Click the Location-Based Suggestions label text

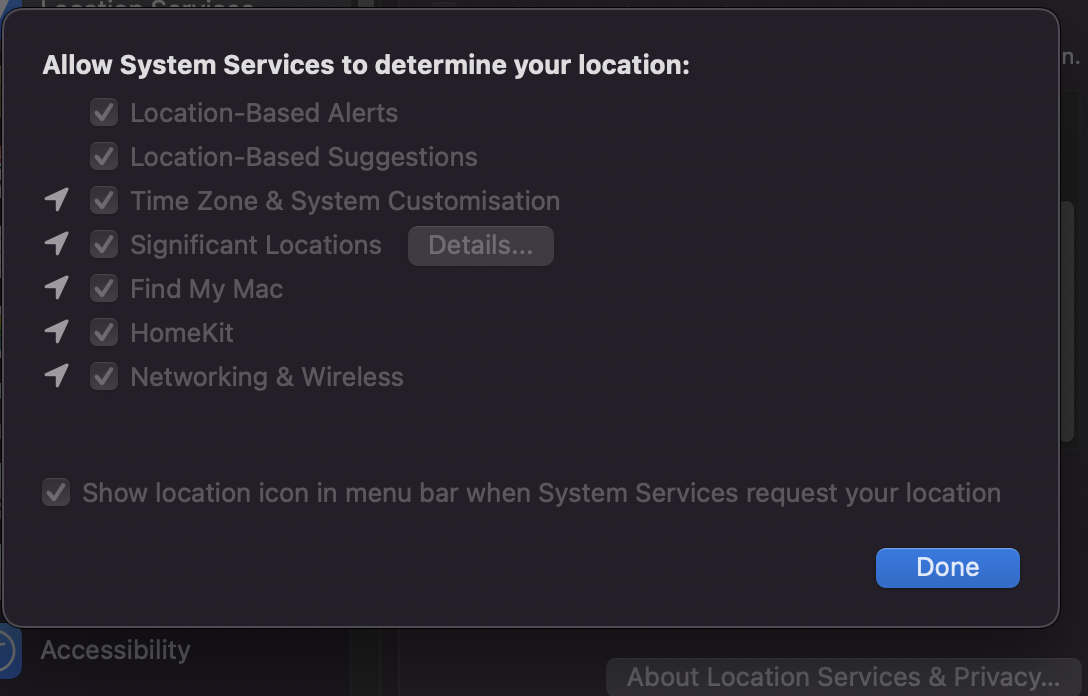(304, 157)
